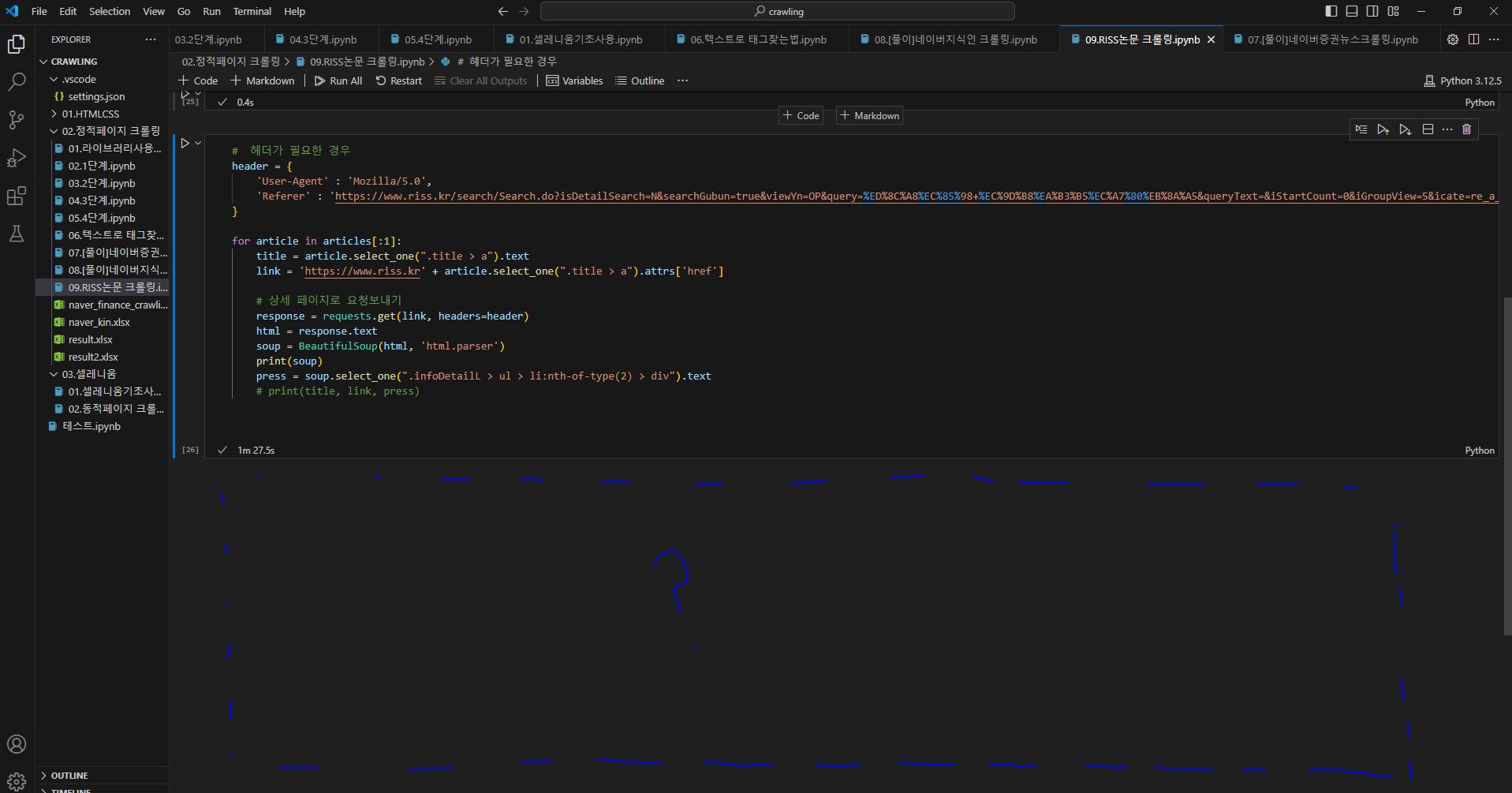
Task: Click the 09.RISS논문 크롤링.ipynb breadcrumb
Action: (x=360, y=62)
